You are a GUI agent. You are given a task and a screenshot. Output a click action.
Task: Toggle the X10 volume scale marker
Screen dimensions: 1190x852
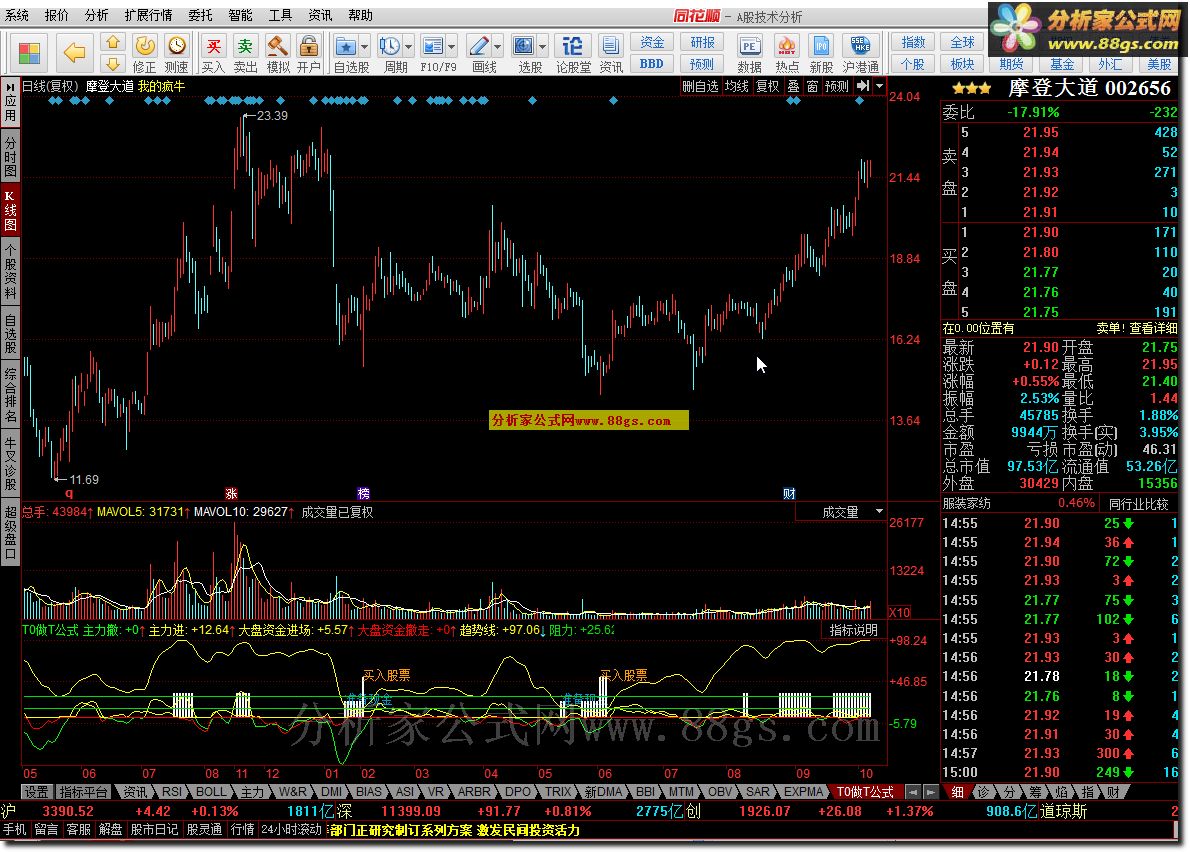pos(899,612)
